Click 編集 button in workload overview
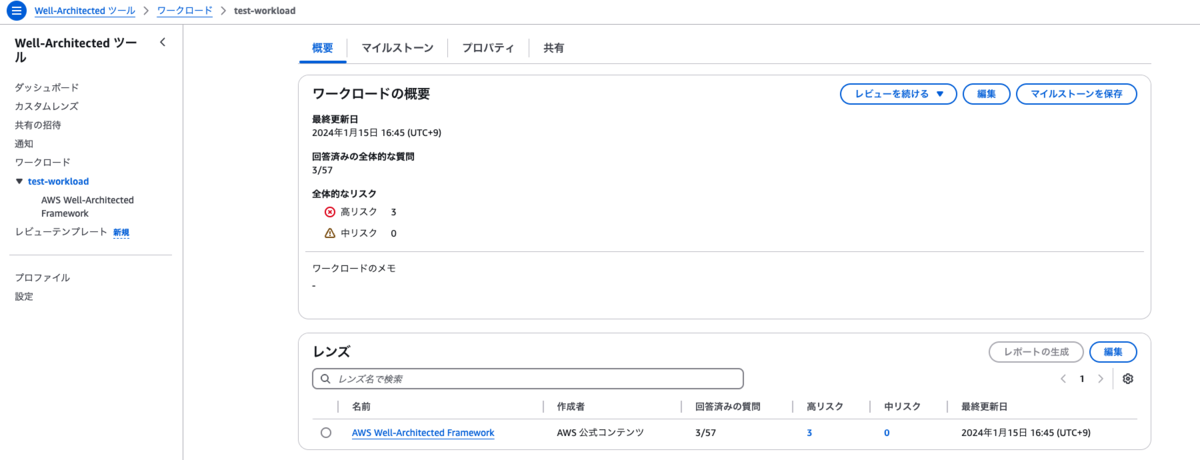Screen dimensions: 1200x460 click(987, 94)
